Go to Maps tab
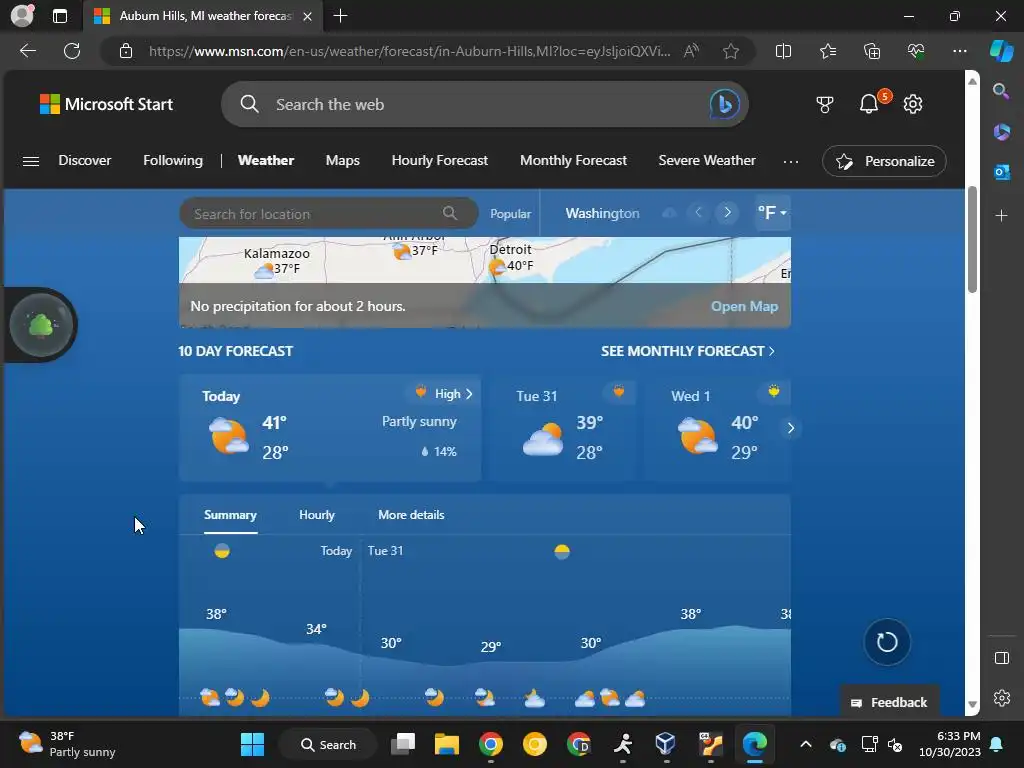The width and height of the screenshot is (1024, 768). tap(343, 161)
